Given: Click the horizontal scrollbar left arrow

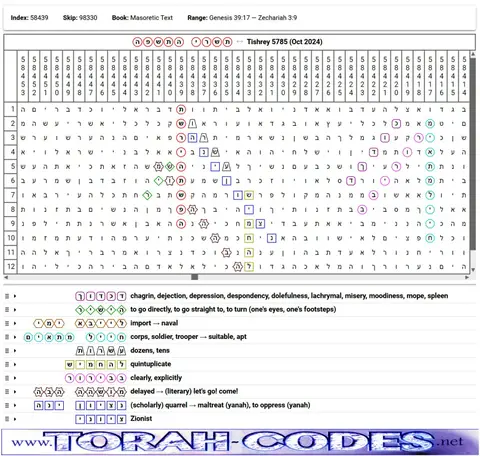Looking at the screenshot, I should [6, 277].
